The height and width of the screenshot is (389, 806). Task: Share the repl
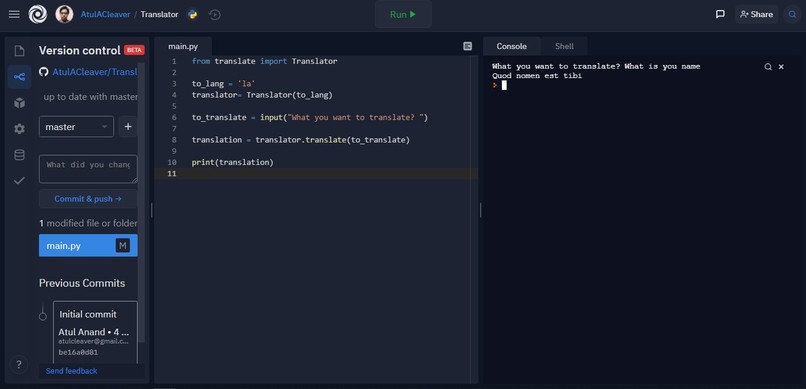756,14
